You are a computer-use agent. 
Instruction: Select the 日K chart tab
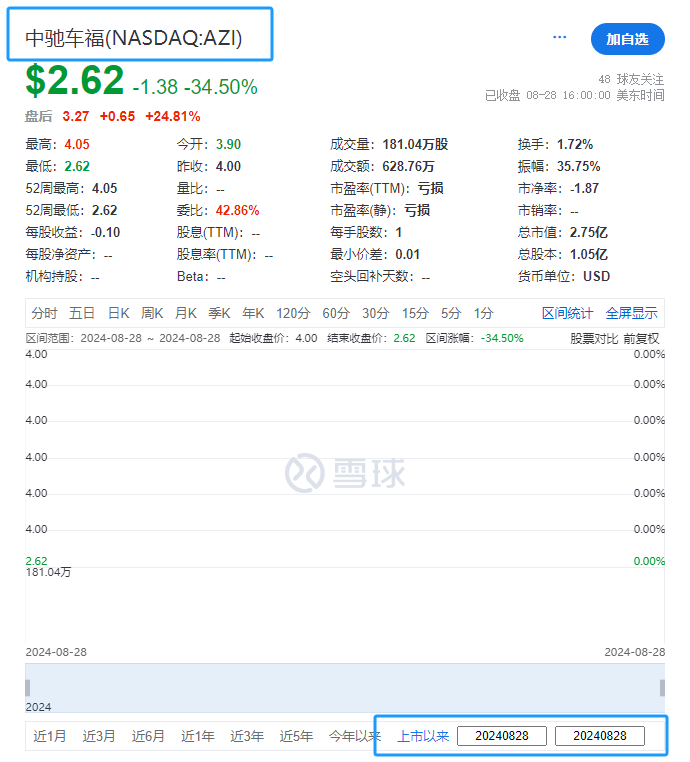pos(119,313)
